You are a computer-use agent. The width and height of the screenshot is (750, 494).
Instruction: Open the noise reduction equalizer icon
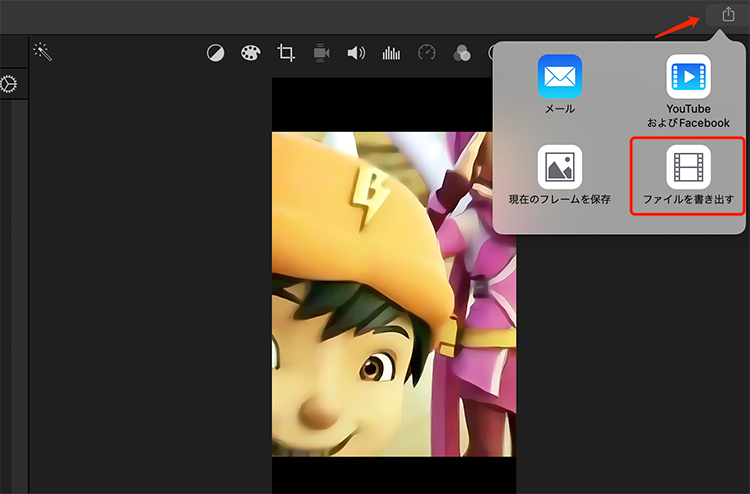tap(391, 53)
